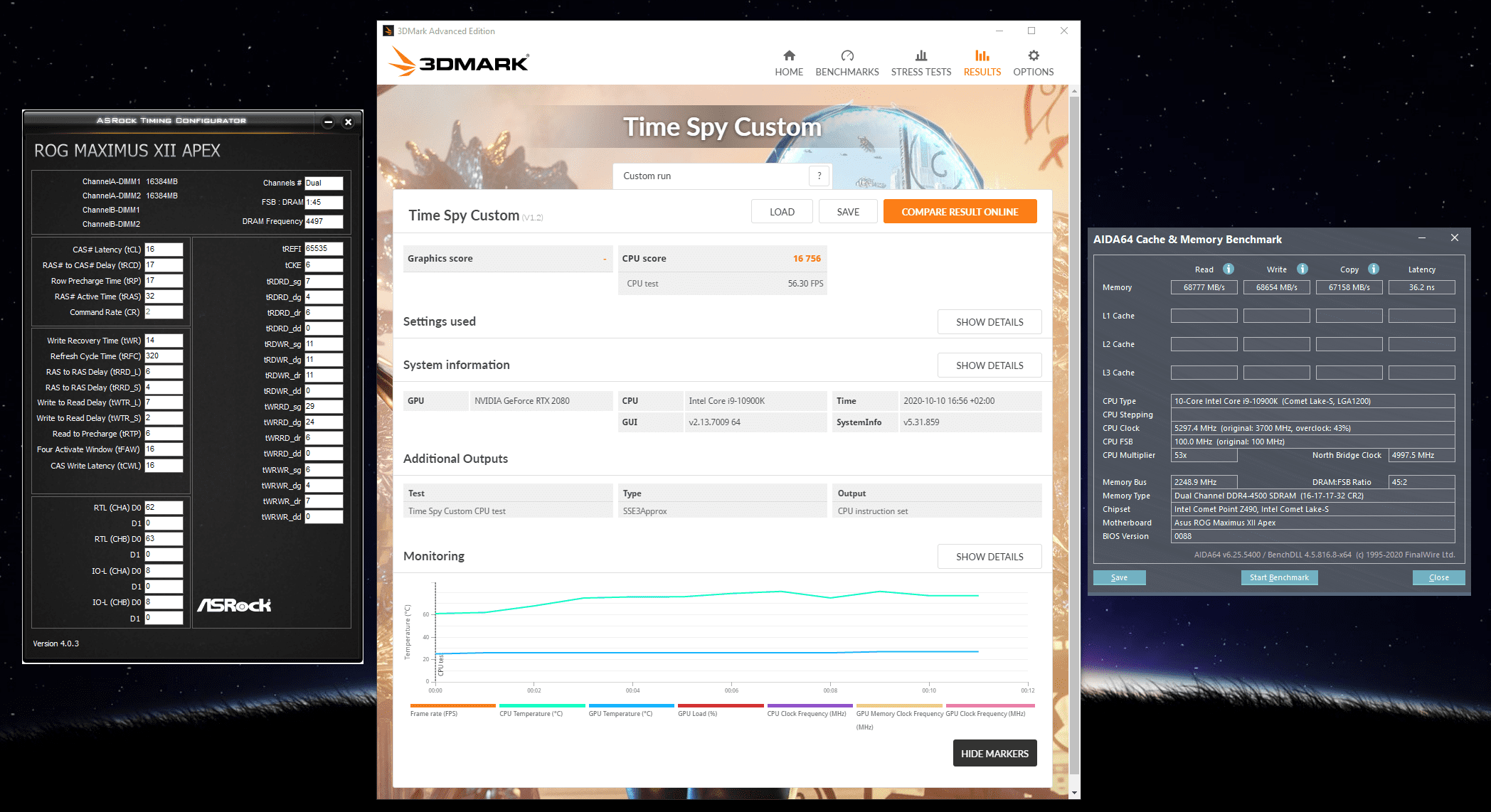The height and width of the screenshot is (812, 1491).
Task: Click Hide Markers button
Action: (994, 754)
